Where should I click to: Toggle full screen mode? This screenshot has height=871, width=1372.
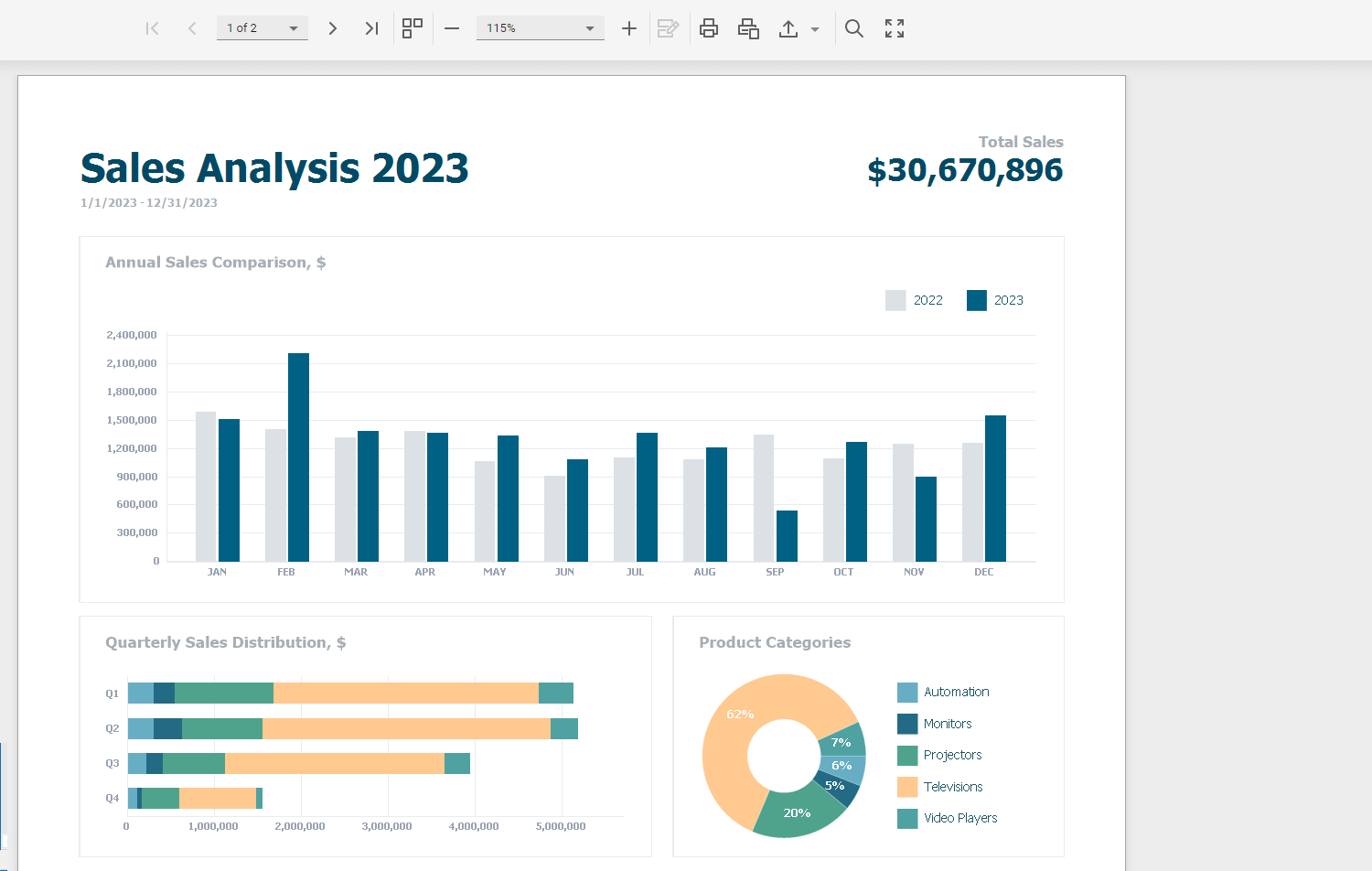click(x=895, y=28)
